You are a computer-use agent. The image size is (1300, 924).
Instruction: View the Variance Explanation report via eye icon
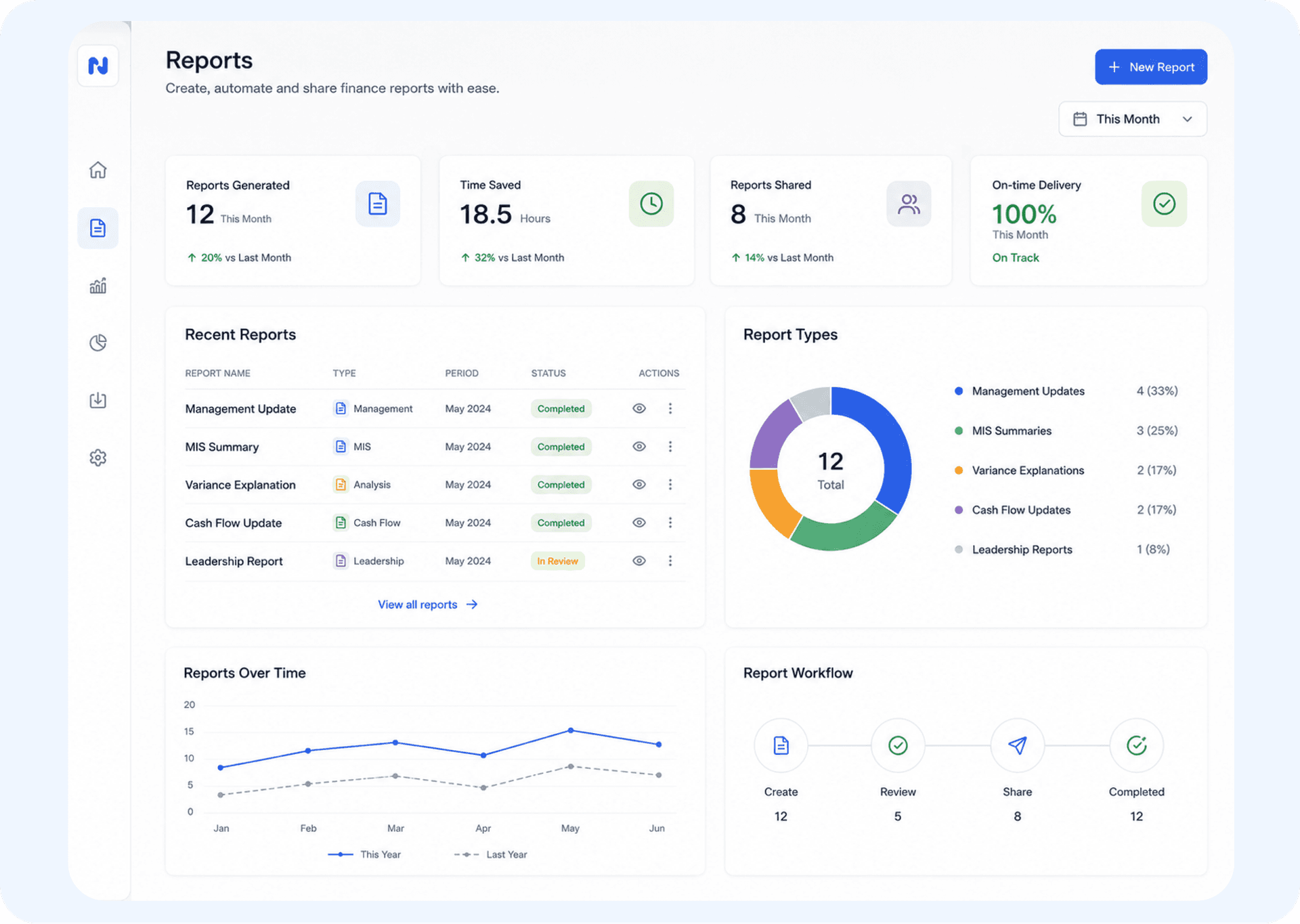coord(639,485)
